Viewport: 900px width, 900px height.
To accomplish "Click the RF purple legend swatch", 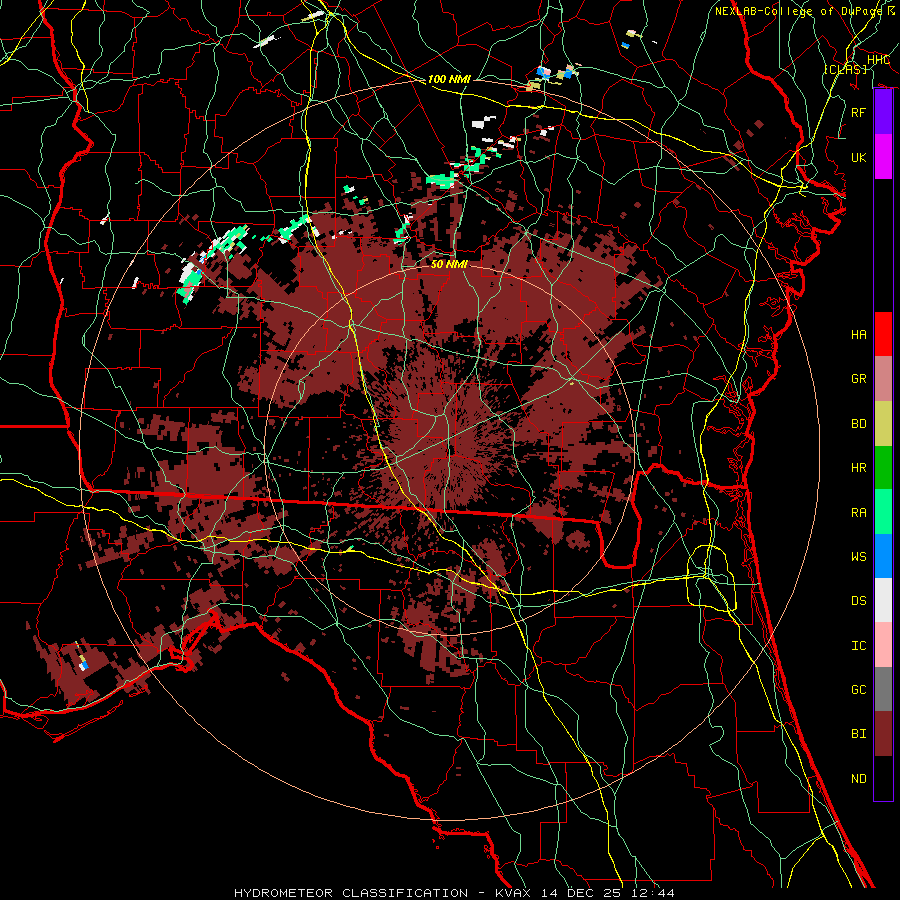I will tap(883, 112).
